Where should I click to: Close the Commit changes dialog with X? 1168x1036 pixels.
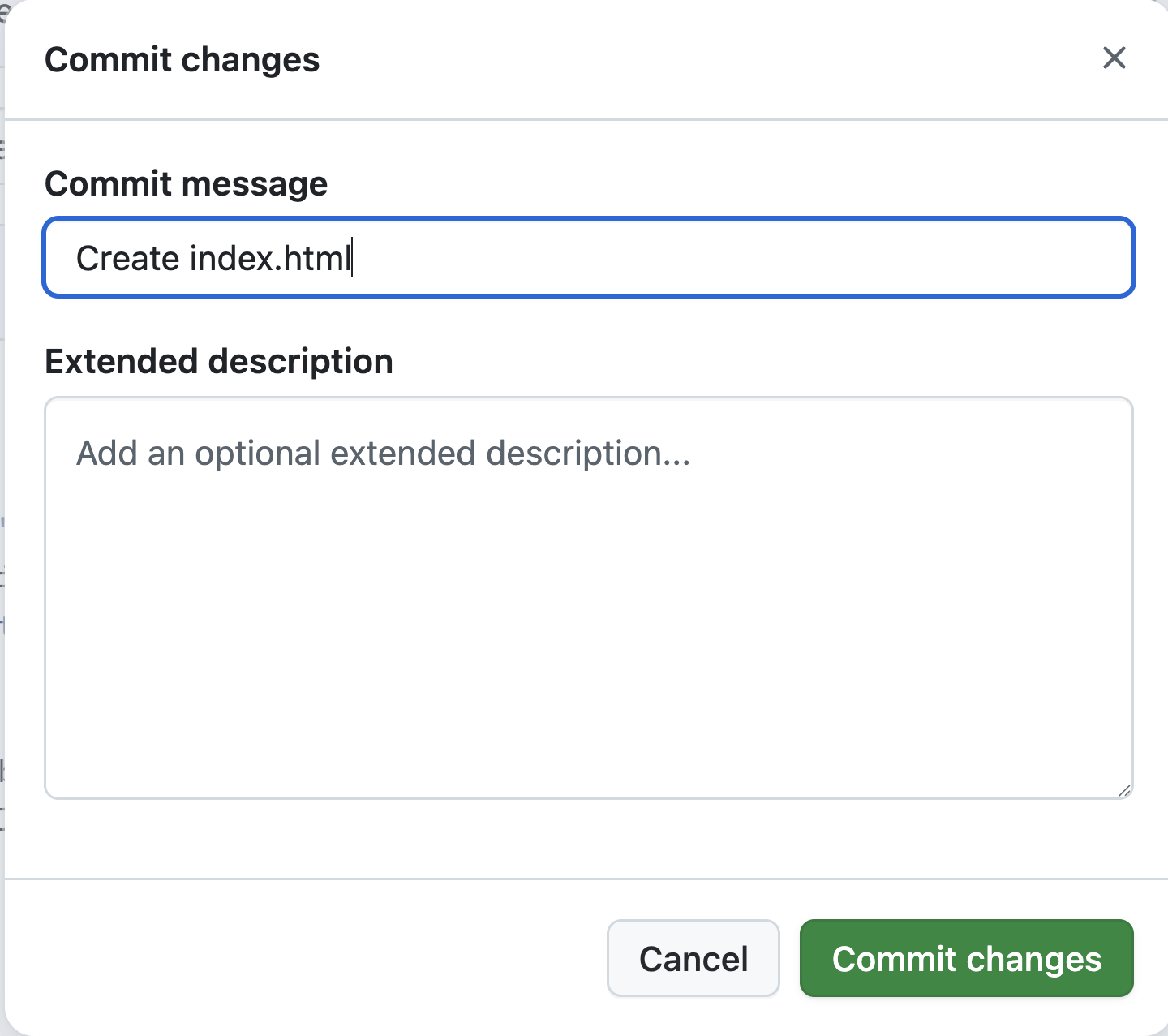click(1114, 58)
